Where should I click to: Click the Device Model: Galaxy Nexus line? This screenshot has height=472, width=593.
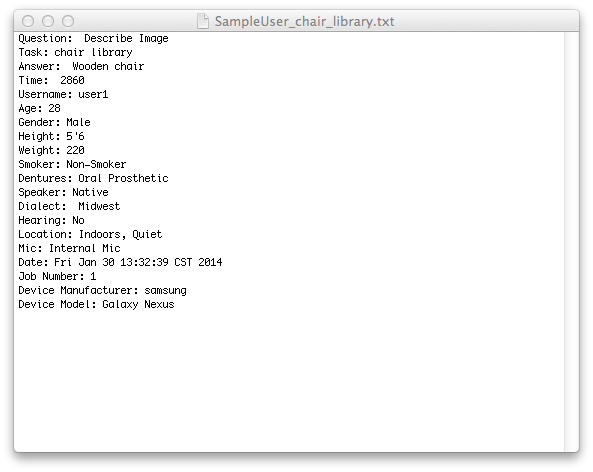96,304
